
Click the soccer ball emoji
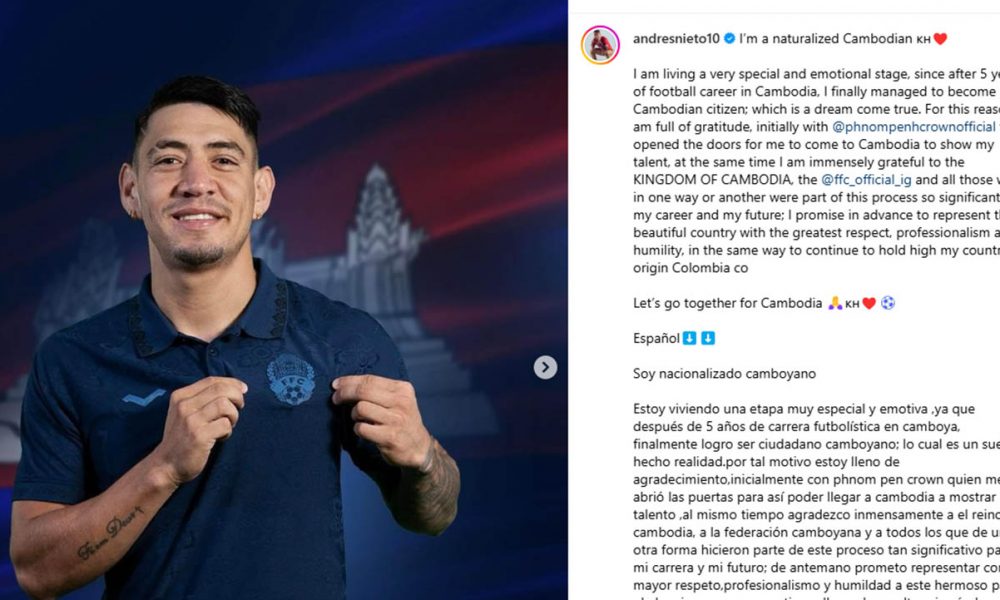(x=888, y=304)
